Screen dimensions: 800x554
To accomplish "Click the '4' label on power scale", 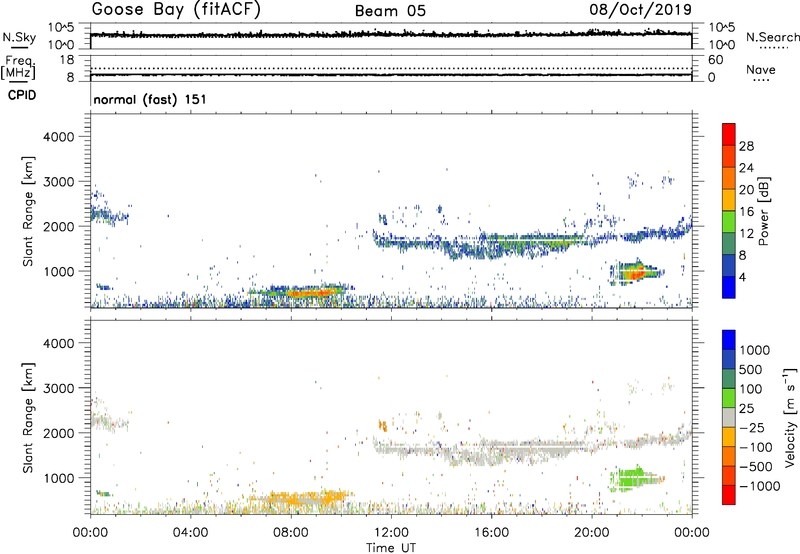I will [742, 278].
